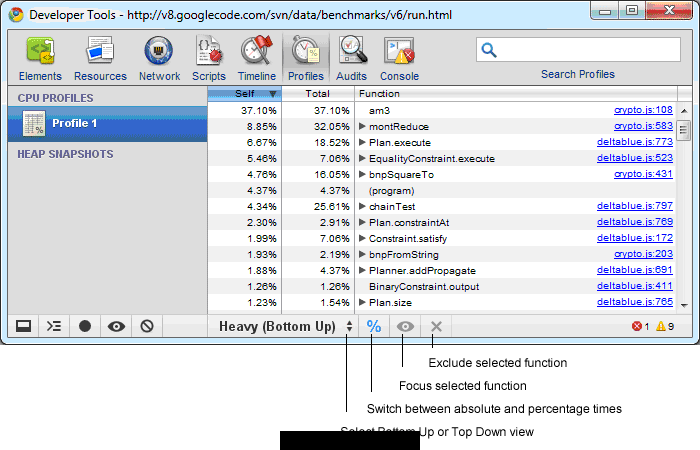Start CPU profiling with record button
This screenshot has width=700, height=450.
[x=85, y=326]
